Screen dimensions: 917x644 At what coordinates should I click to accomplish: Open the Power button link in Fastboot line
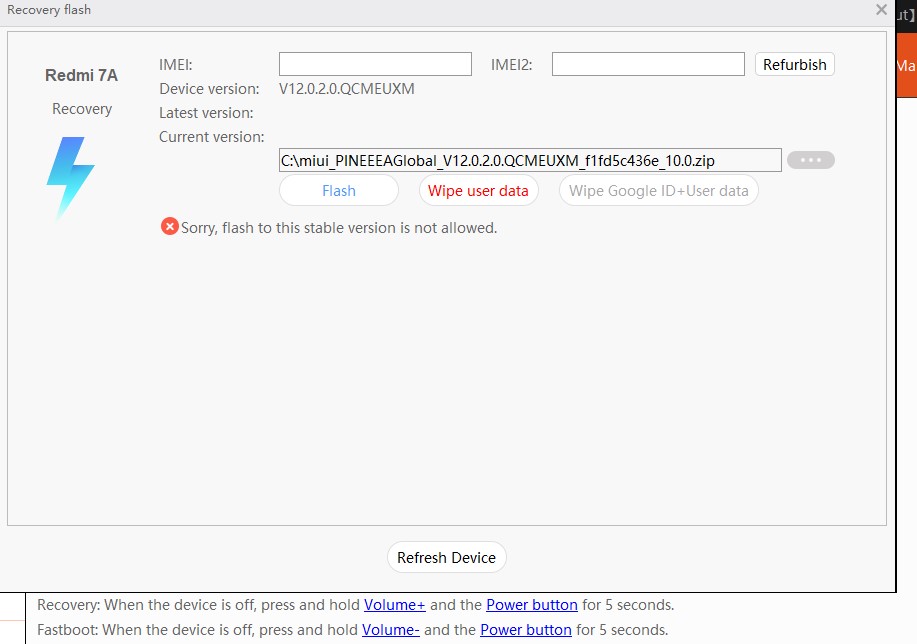(525, 630)
